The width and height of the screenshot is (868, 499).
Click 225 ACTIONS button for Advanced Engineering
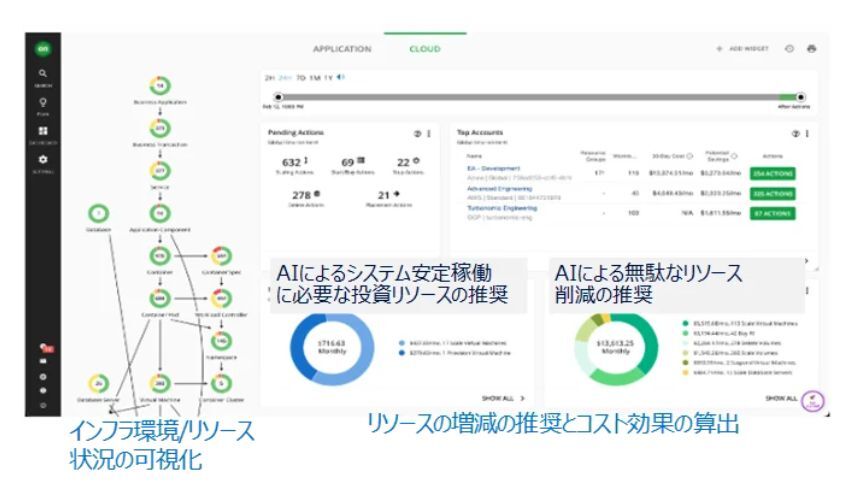[772, 193]
